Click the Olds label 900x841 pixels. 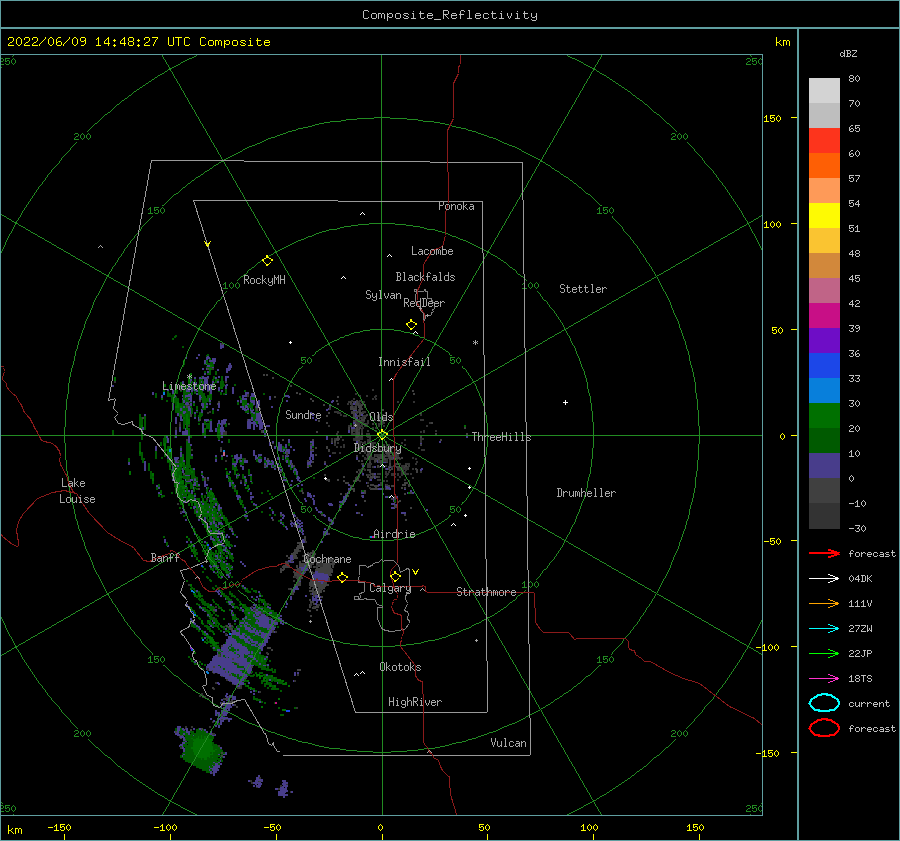pyautogui.click(x=381, y=417)
